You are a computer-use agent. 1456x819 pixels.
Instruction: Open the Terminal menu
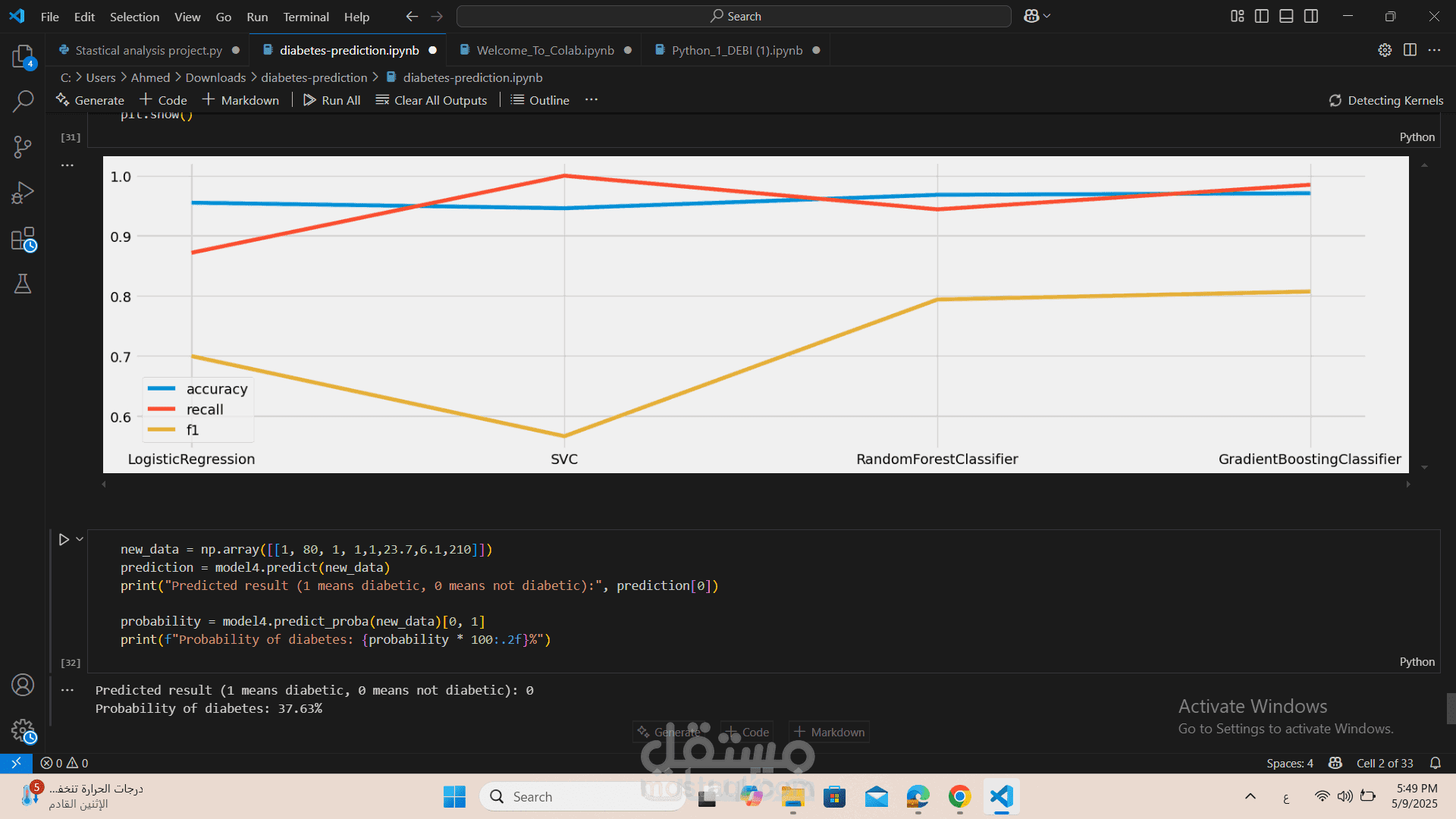pos(306,17)
